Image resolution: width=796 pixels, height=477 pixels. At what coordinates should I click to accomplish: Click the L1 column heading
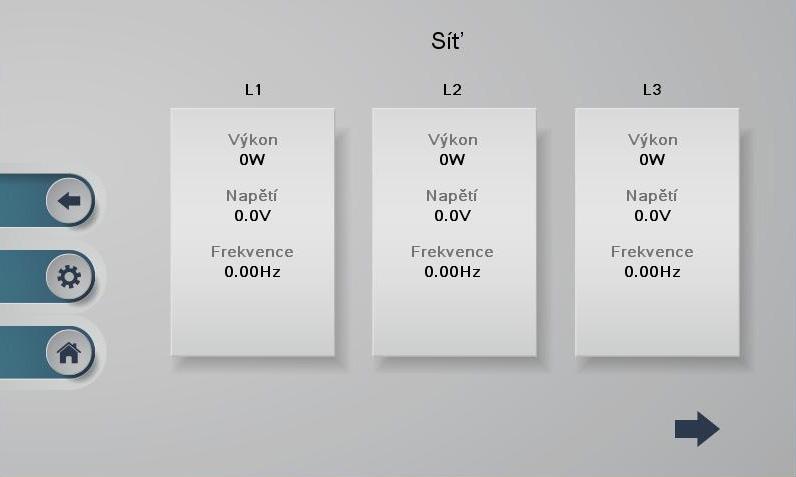pos(253,90)
